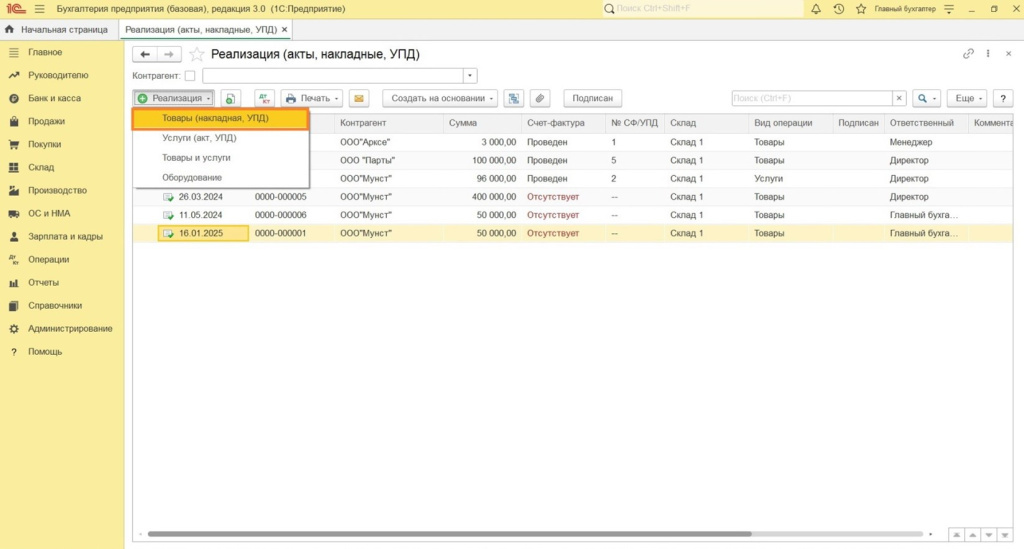This screenshot has height=549, width=1024.
Task: Open the Банк и касса section
Action: 55,98
